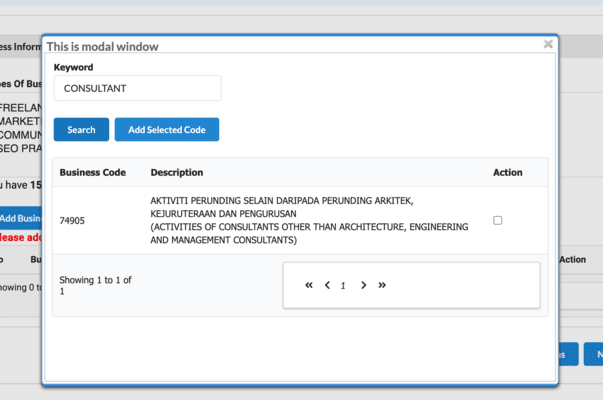The width and height of the screenshot is (603, 400).
Task: Select the 74905 business code cell
Action: pyautogui.click(x=72, y=220)
